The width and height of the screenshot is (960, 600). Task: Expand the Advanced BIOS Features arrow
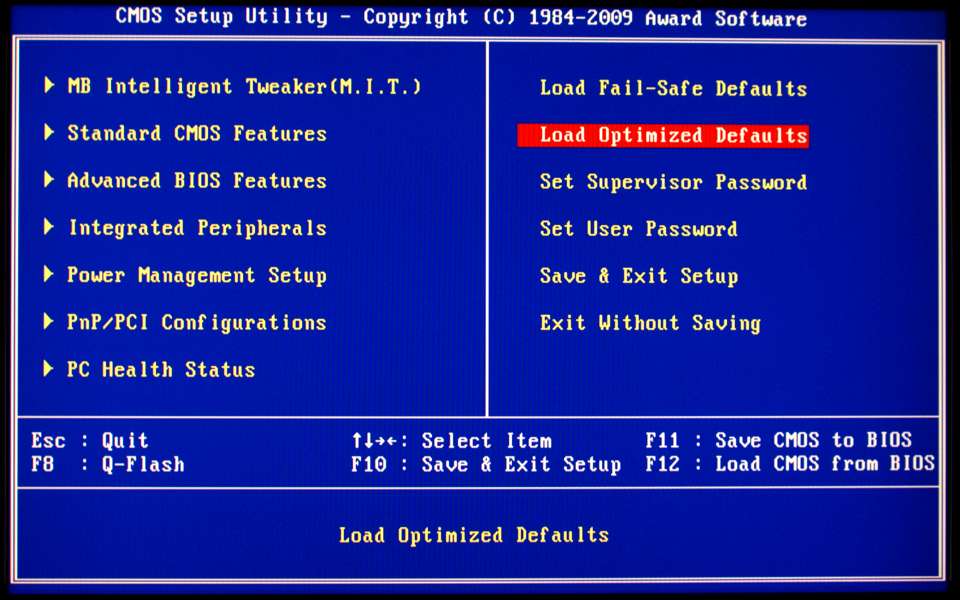(49, 181)
